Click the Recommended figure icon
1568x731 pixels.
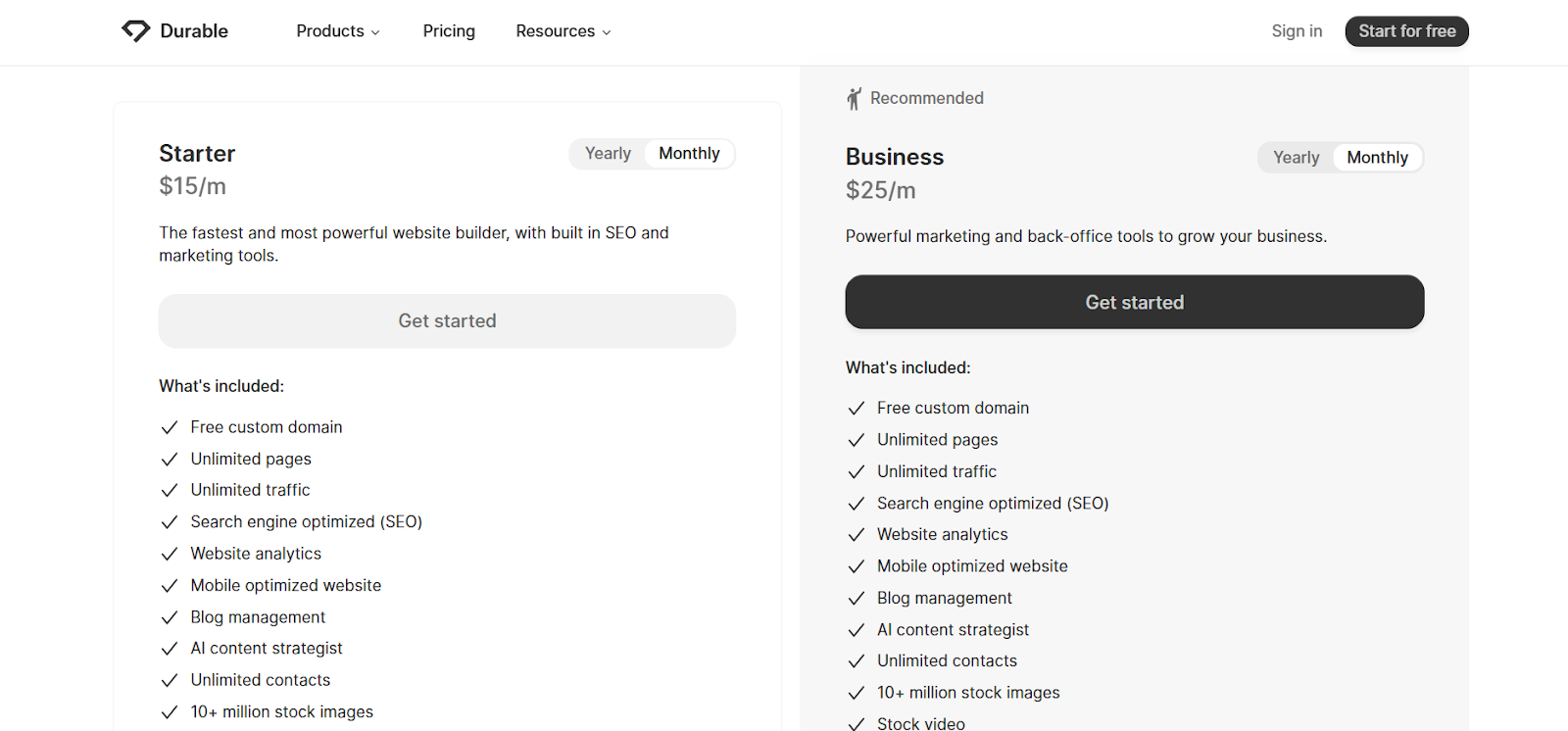(x=854, y=98)
